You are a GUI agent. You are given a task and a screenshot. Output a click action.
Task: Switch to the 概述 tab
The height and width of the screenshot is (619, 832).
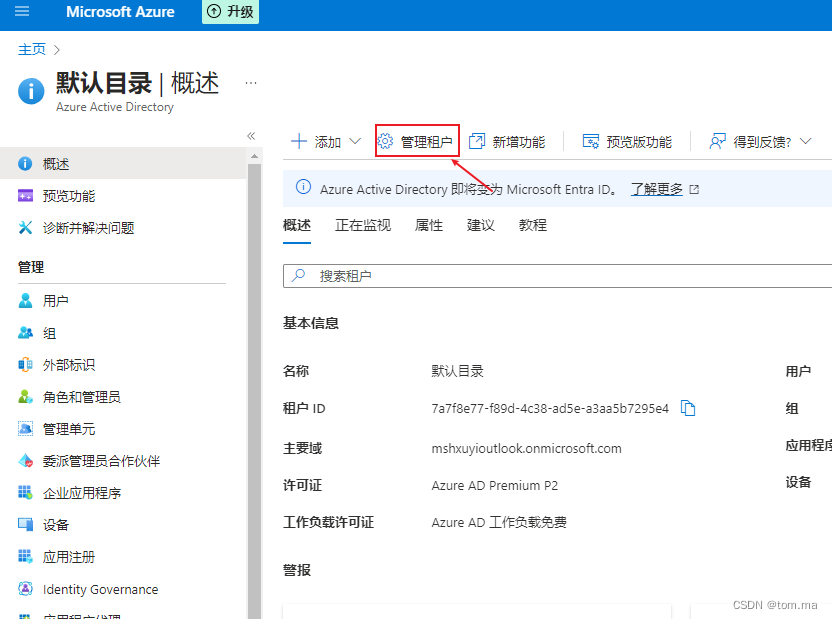(297, 225)
